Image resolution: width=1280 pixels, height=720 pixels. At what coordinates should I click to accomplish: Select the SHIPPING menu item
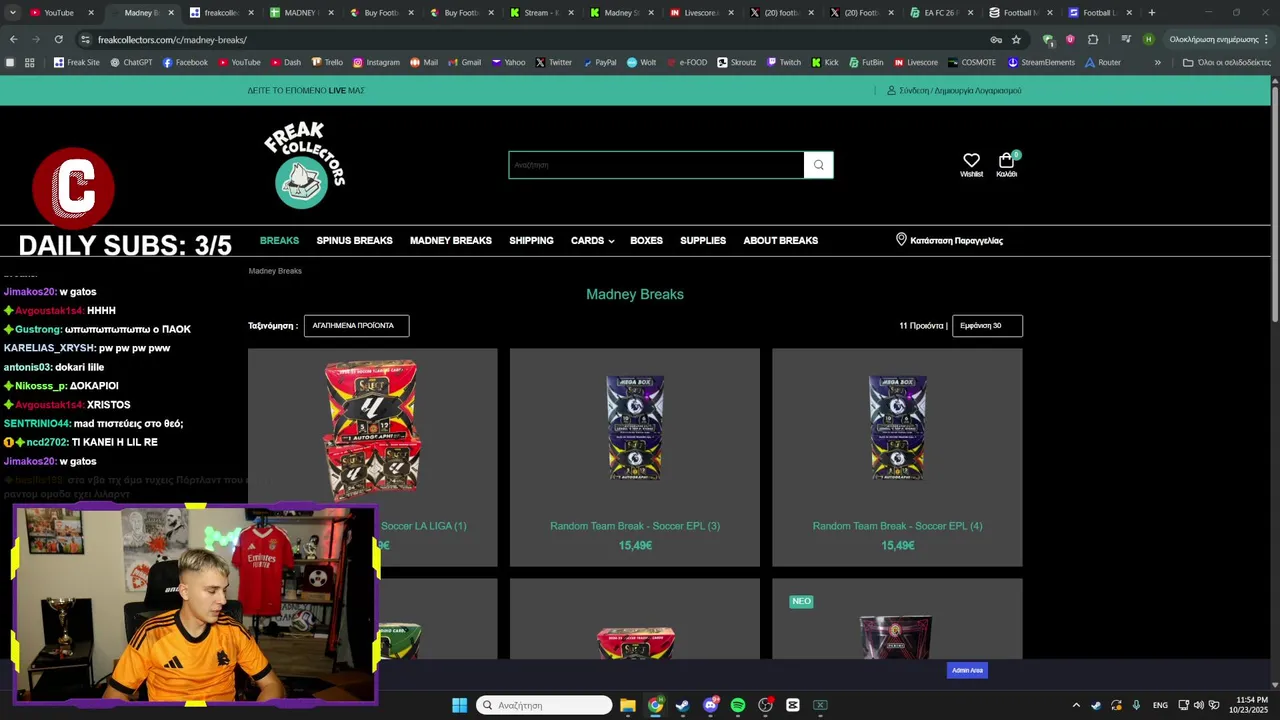[x=531, y=241]
